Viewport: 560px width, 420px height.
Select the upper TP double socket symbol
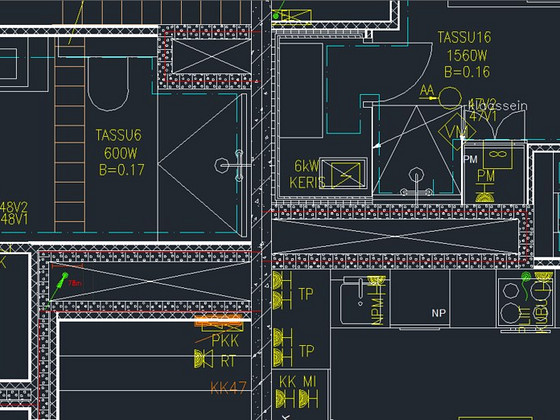pos(282,290)
